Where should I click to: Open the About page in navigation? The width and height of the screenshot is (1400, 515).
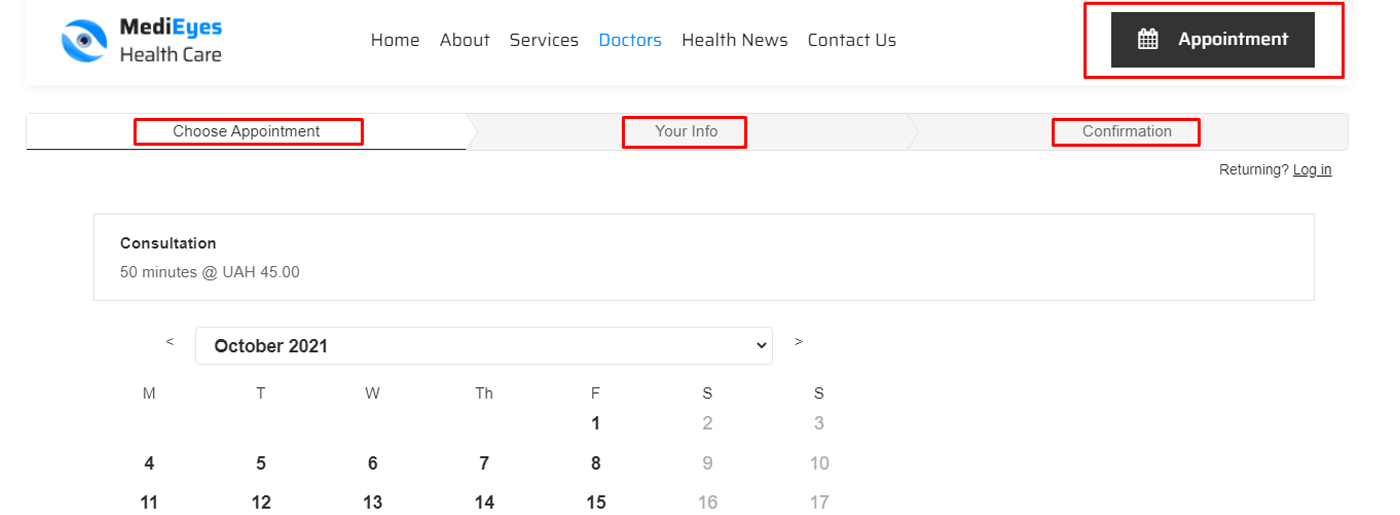(x=465, y=40)
